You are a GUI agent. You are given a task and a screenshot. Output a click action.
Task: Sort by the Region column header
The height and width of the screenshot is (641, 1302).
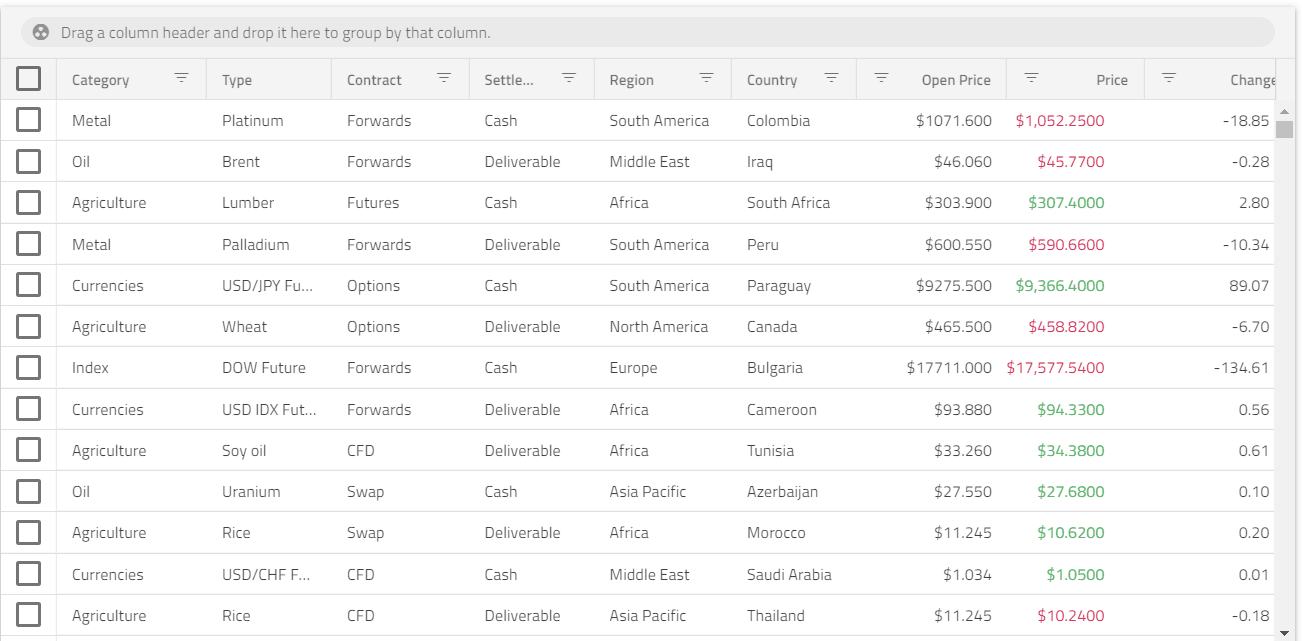point(631,80)
